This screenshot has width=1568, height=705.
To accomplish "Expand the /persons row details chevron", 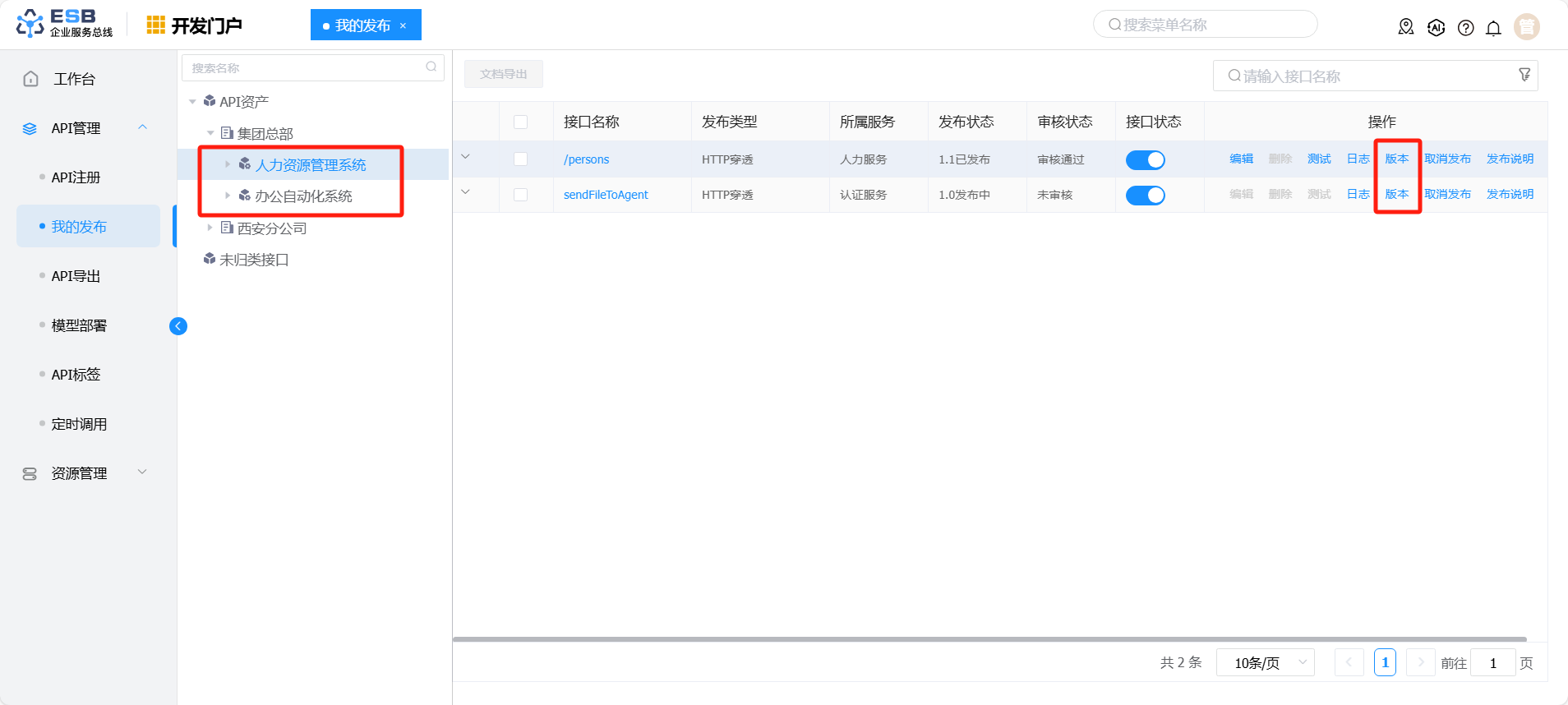I will click(466, 157).
